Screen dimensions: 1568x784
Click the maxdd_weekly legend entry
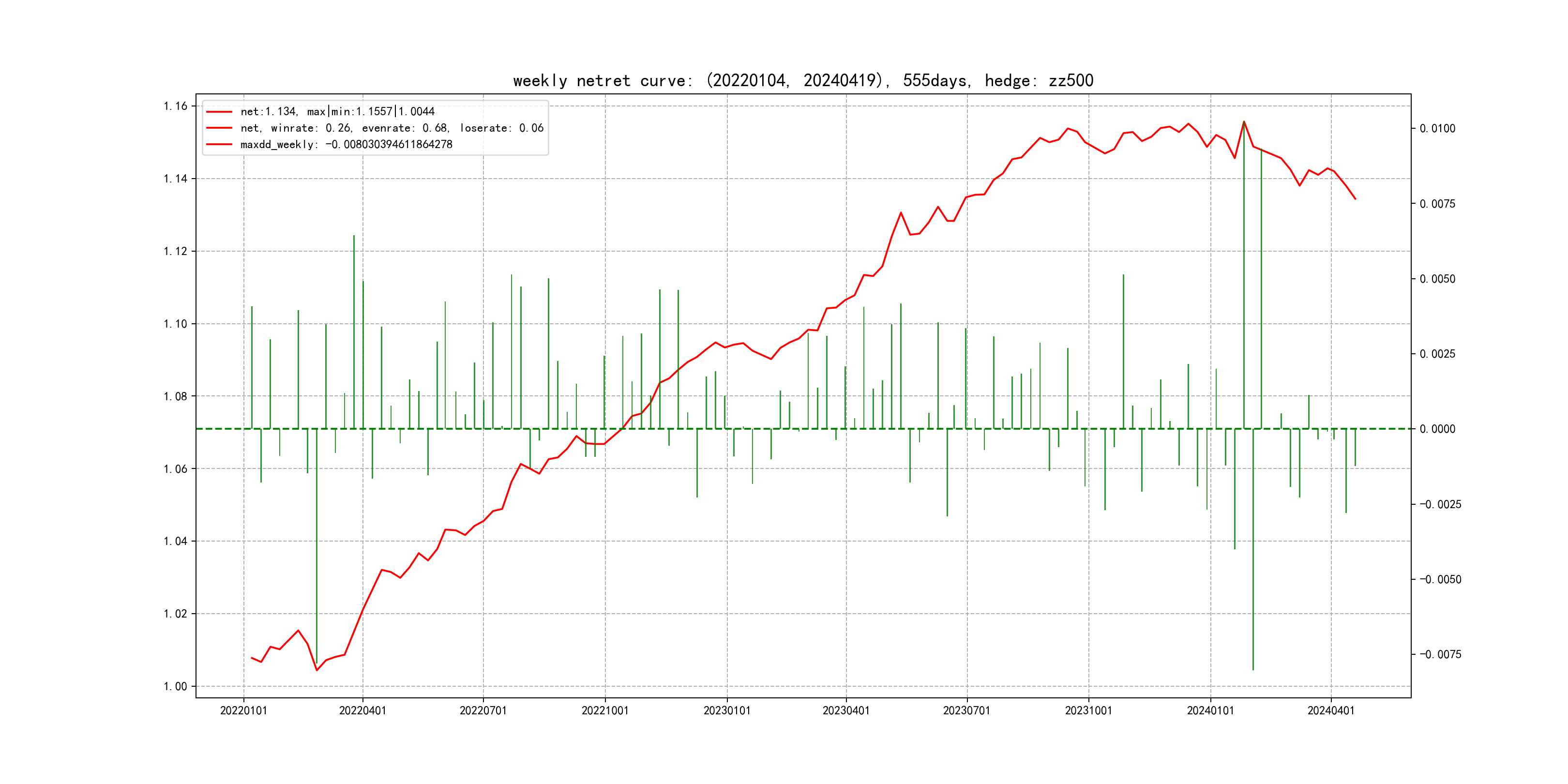[346, 144]
